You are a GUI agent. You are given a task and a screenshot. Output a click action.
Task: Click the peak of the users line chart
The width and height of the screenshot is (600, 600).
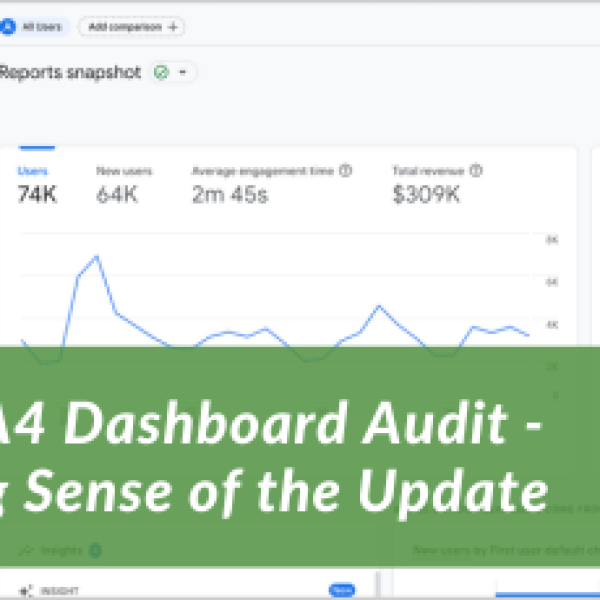pos(97,257)
